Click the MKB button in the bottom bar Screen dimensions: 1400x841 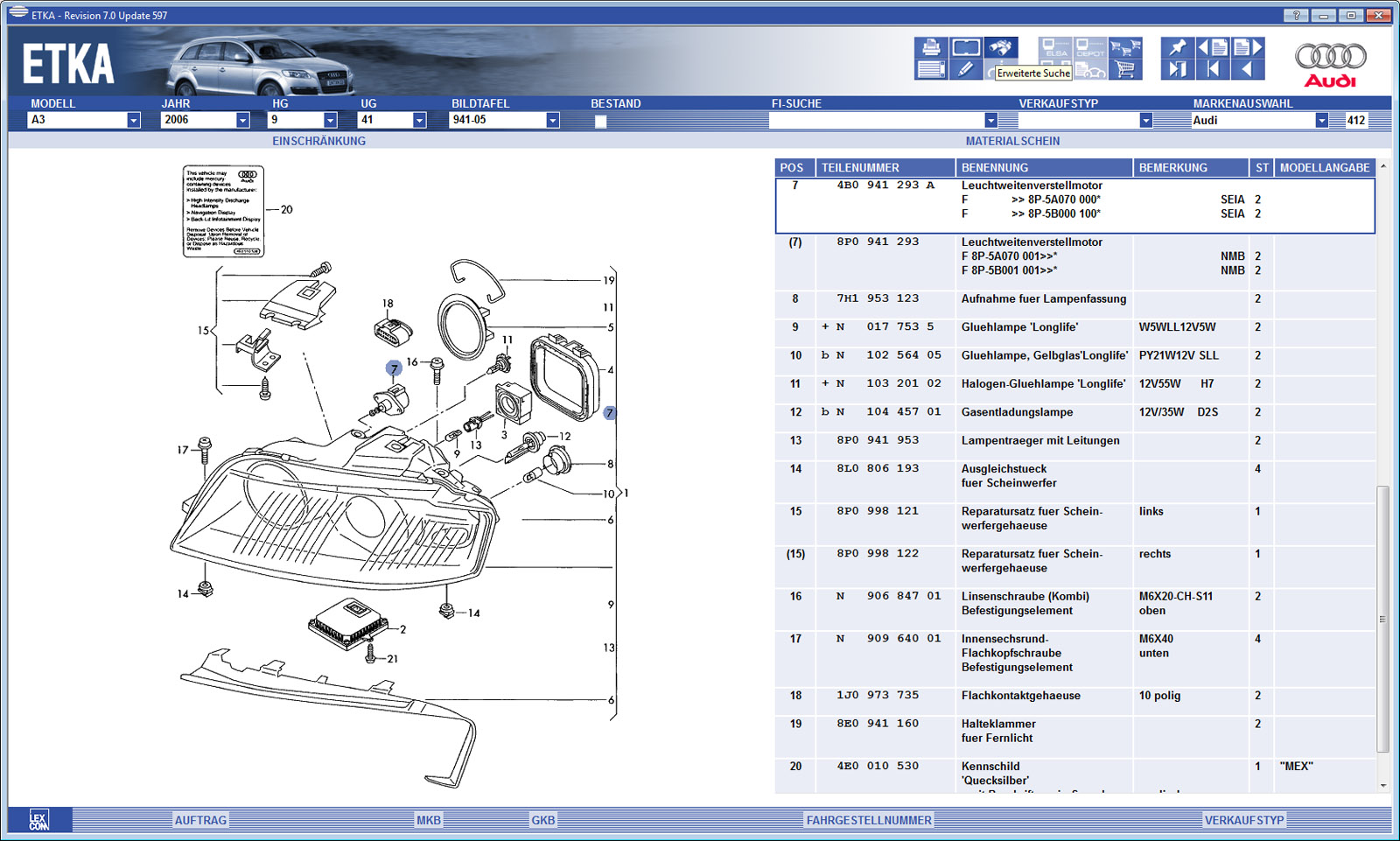[x=429, y=820]
